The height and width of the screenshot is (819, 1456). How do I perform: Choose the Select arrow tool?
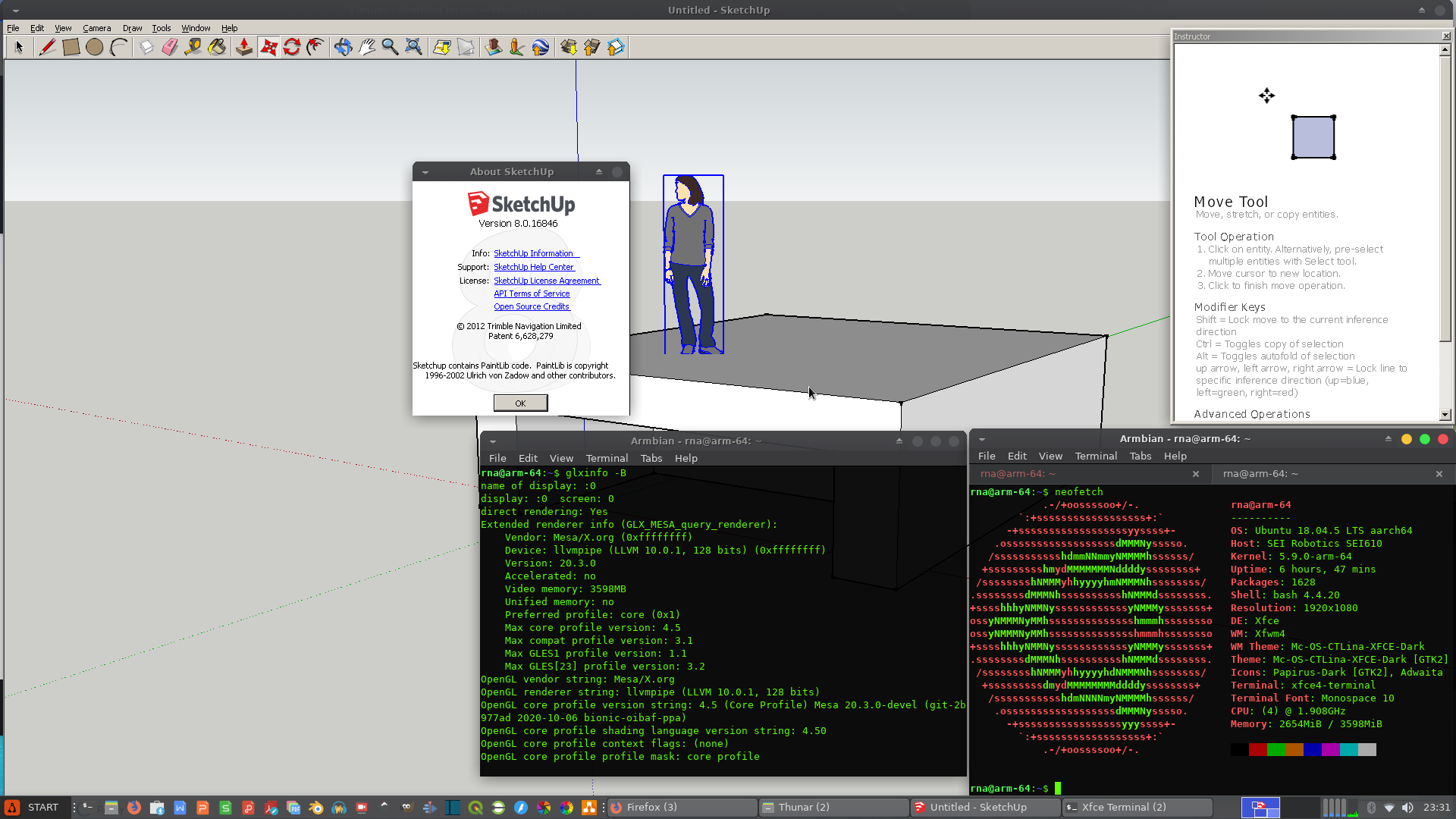coord(19,47)
